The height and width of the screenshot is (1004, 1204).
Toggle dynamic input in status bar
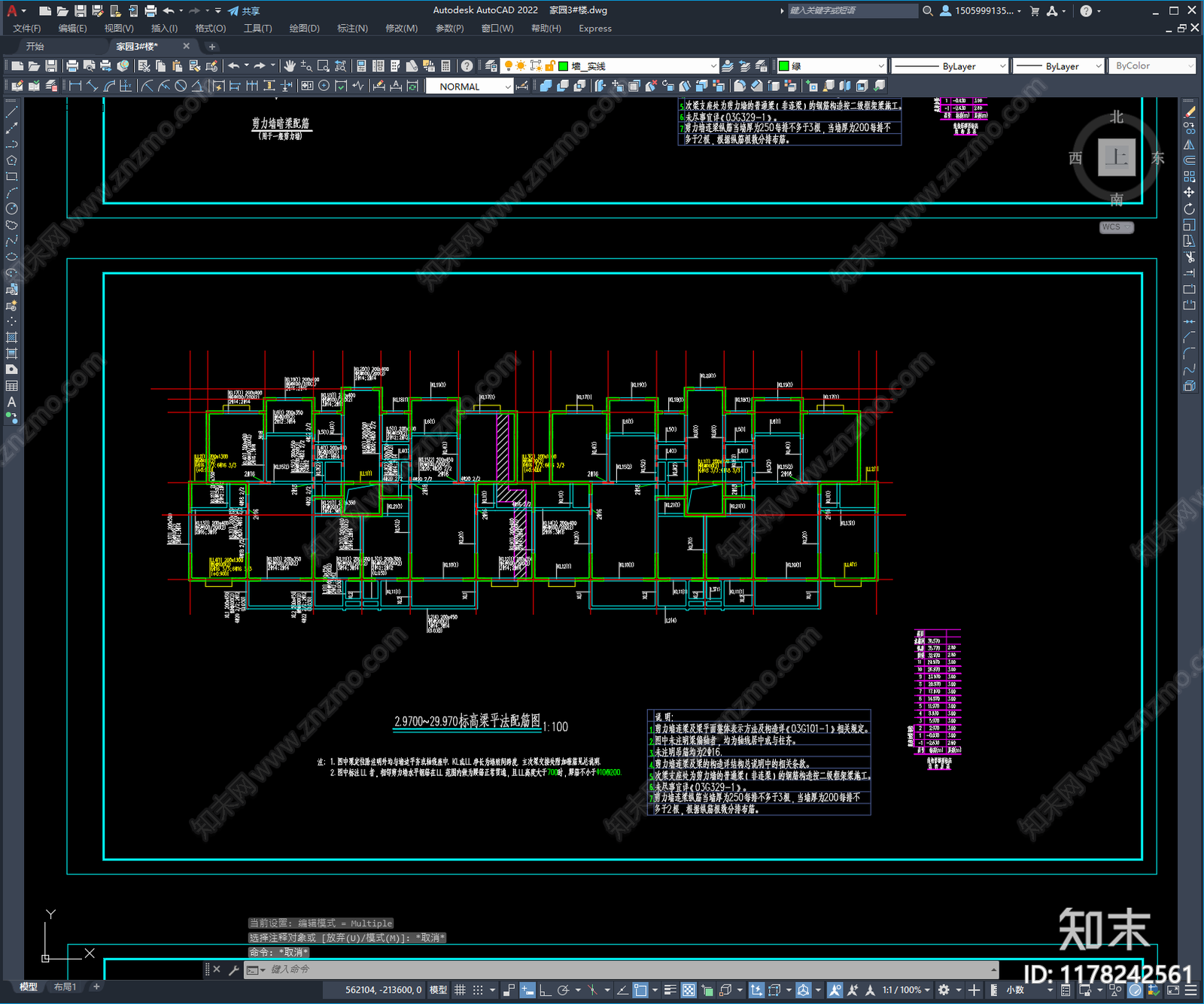tap(528, 990)
